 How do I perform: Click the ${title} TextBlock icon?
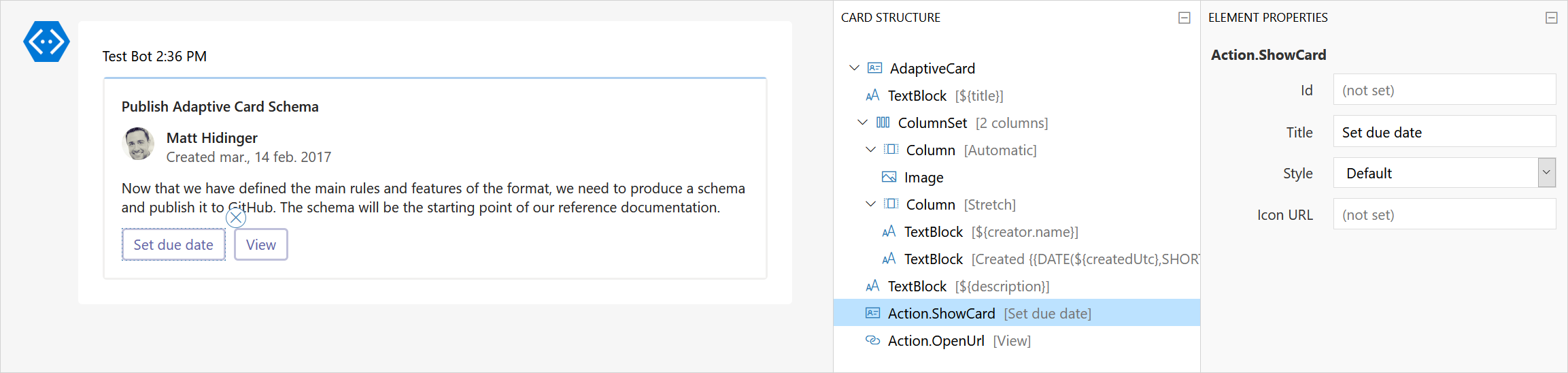[872, 95]
